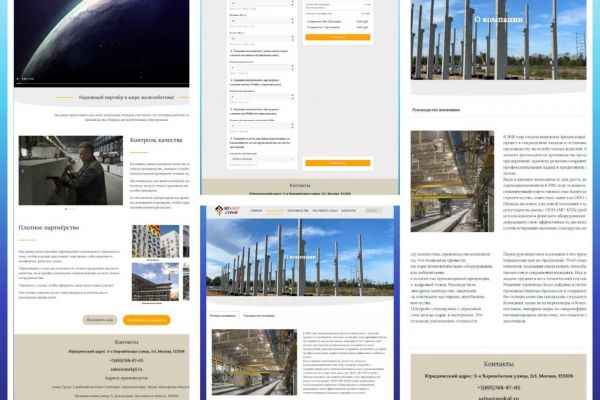Screen dimensions: 600x400
Task: Click the stepper arrows of the question 4 field
Action: tap(293, 96)
